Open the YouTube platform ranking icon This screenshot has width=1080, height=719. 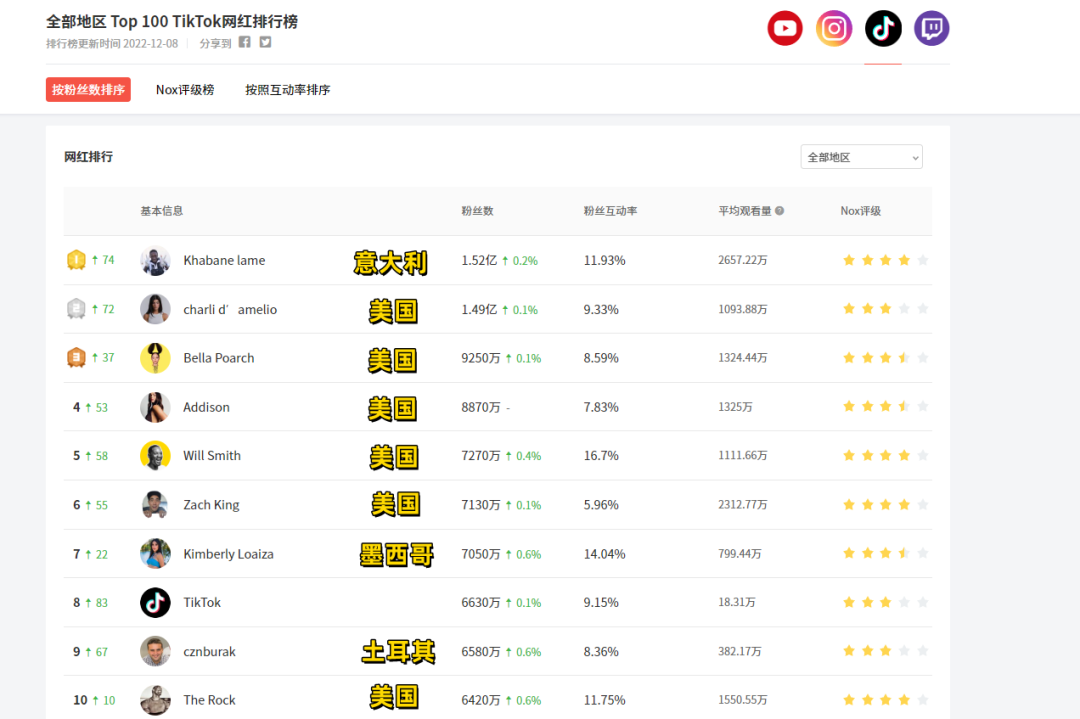785,28
